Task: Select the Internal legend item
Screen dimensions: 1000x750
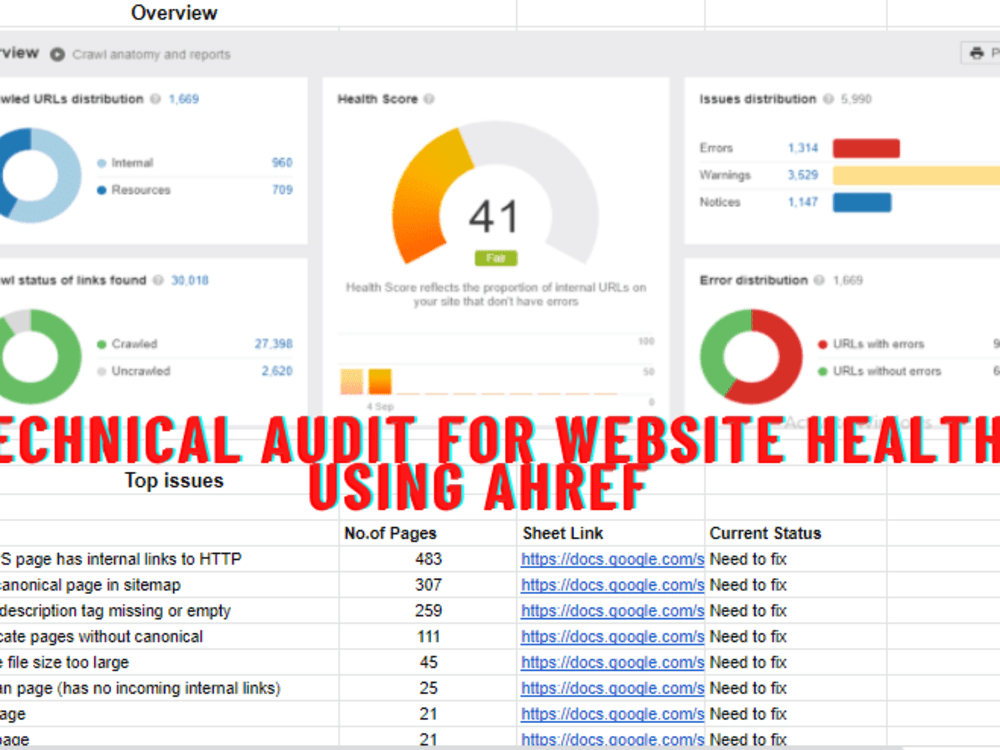Action: tap(125, 163)
